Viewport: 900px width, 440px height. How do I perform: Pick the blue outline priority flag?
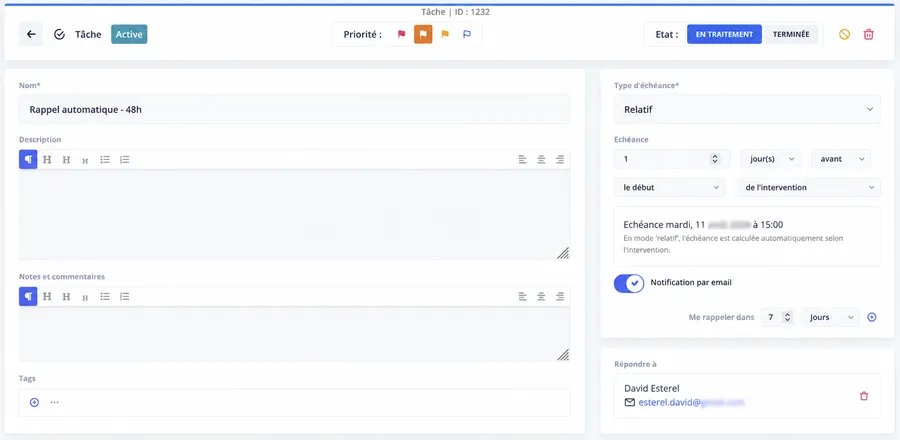pos(467,34)
